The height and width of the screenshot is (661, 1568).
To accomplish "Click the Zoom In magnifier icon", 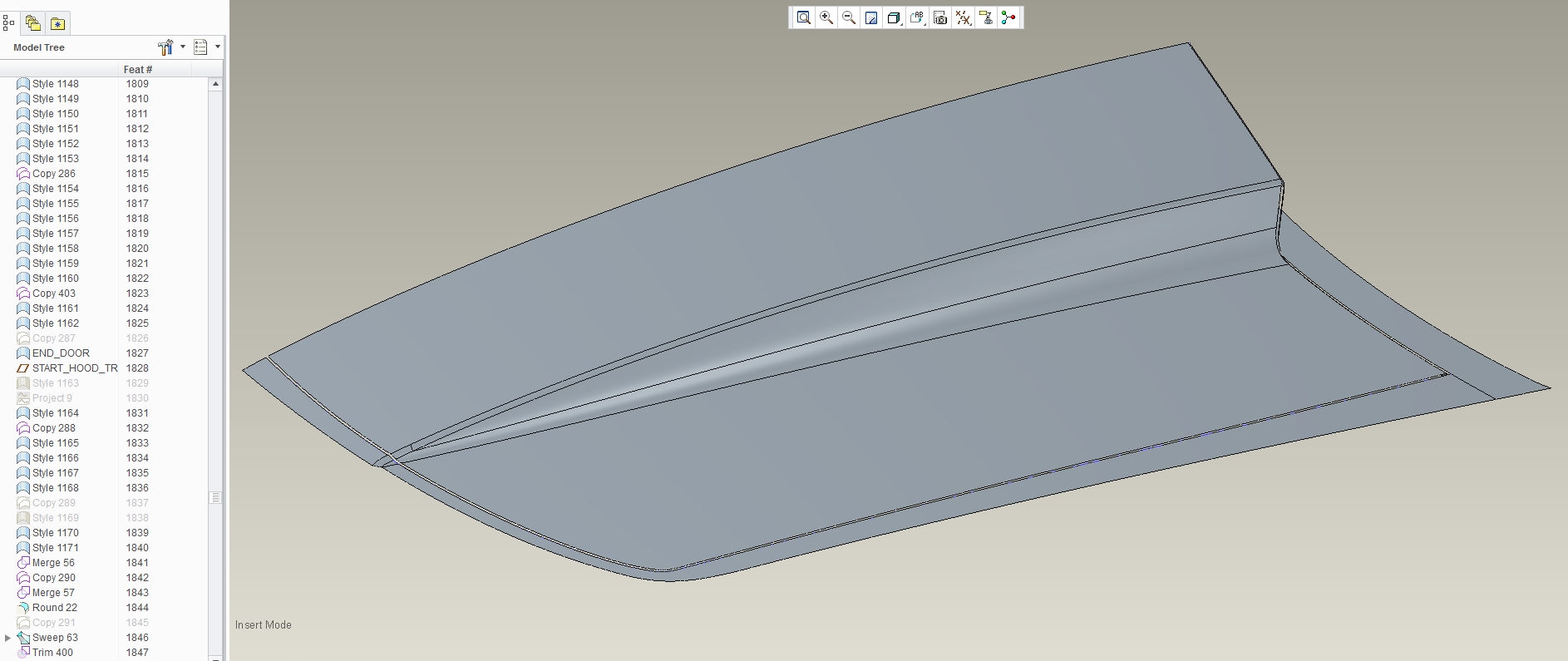I will tap(826, 17).
